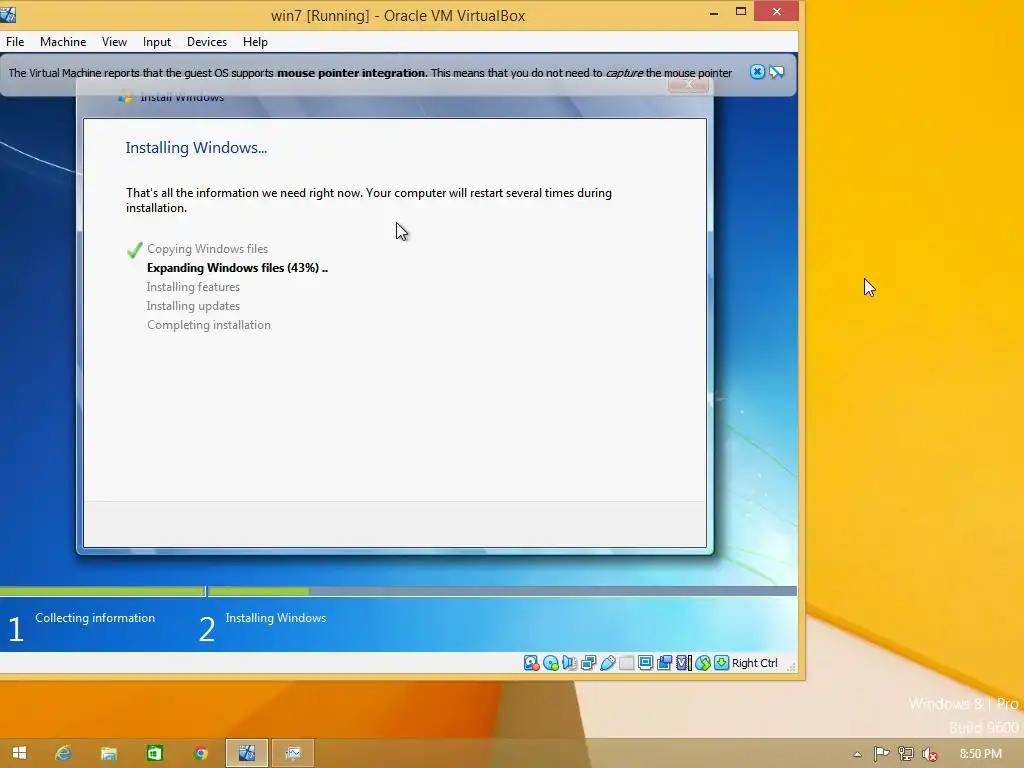Screen dimensions: 1024x768
Task: Click the 'Installing Windows...' heading
Action: point(196,148)
